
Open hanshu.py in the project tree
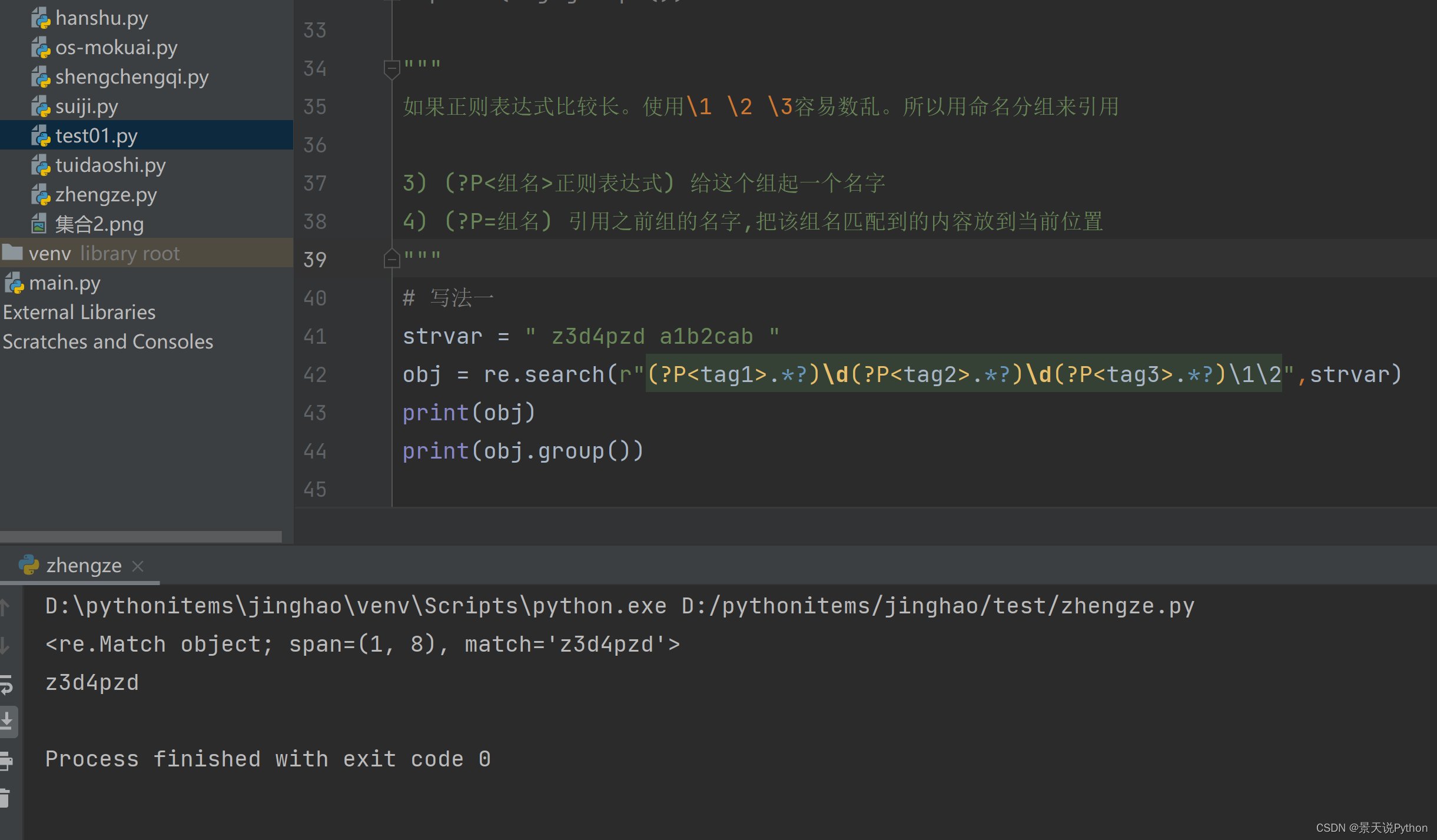pyautogui.click(x=101, y=18)
